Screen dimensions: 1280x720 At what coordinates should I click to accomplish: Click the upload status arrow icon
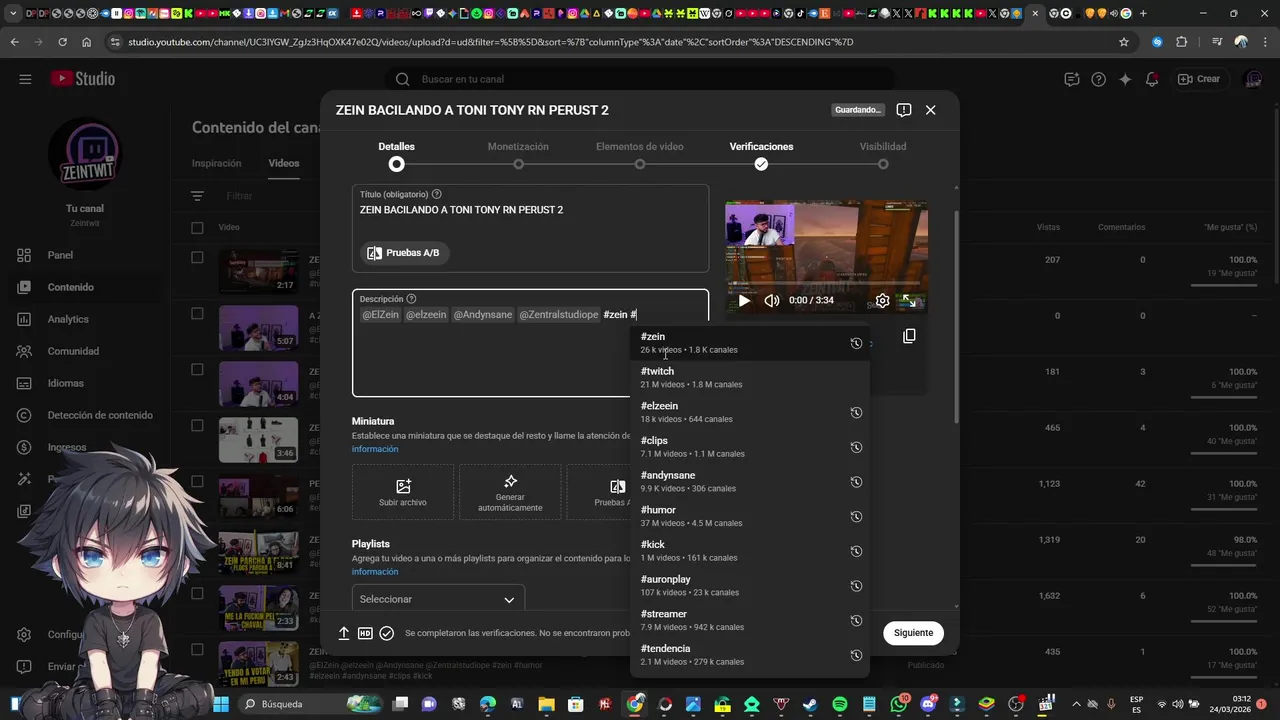coord(343,633)
